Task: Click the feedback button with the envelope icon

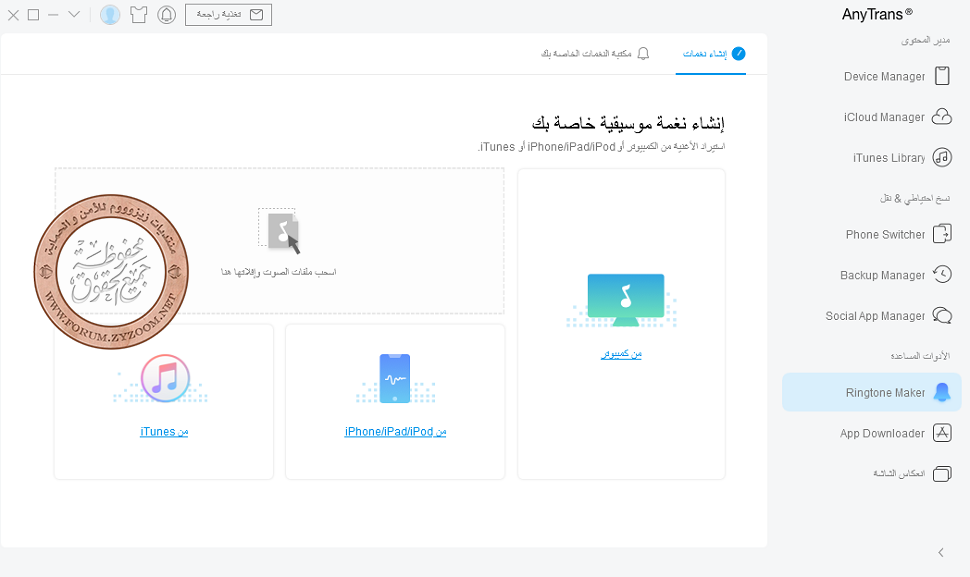Action: (x=228, y=15)
